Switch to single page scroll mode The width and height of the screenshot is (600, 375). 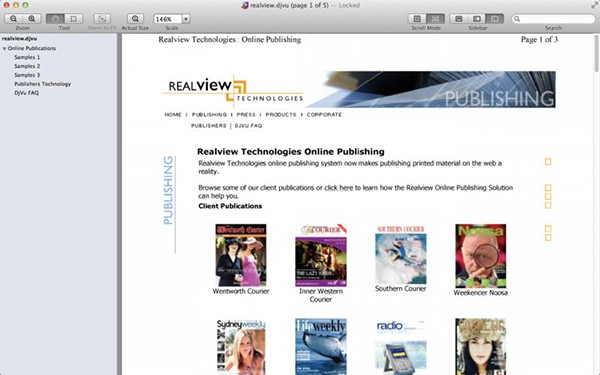(417, 19)
